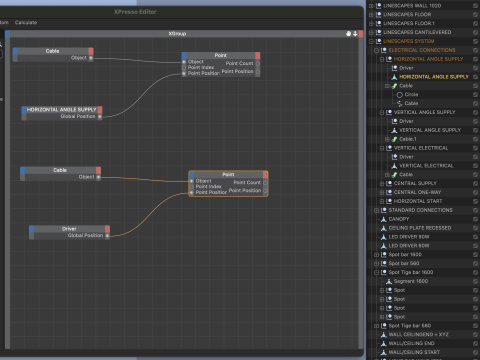Select the VERTICAL ELECTRICAL group row
The height and width of the screenshot is (360, 480).
pyautogui.click(x=423, y=148)
